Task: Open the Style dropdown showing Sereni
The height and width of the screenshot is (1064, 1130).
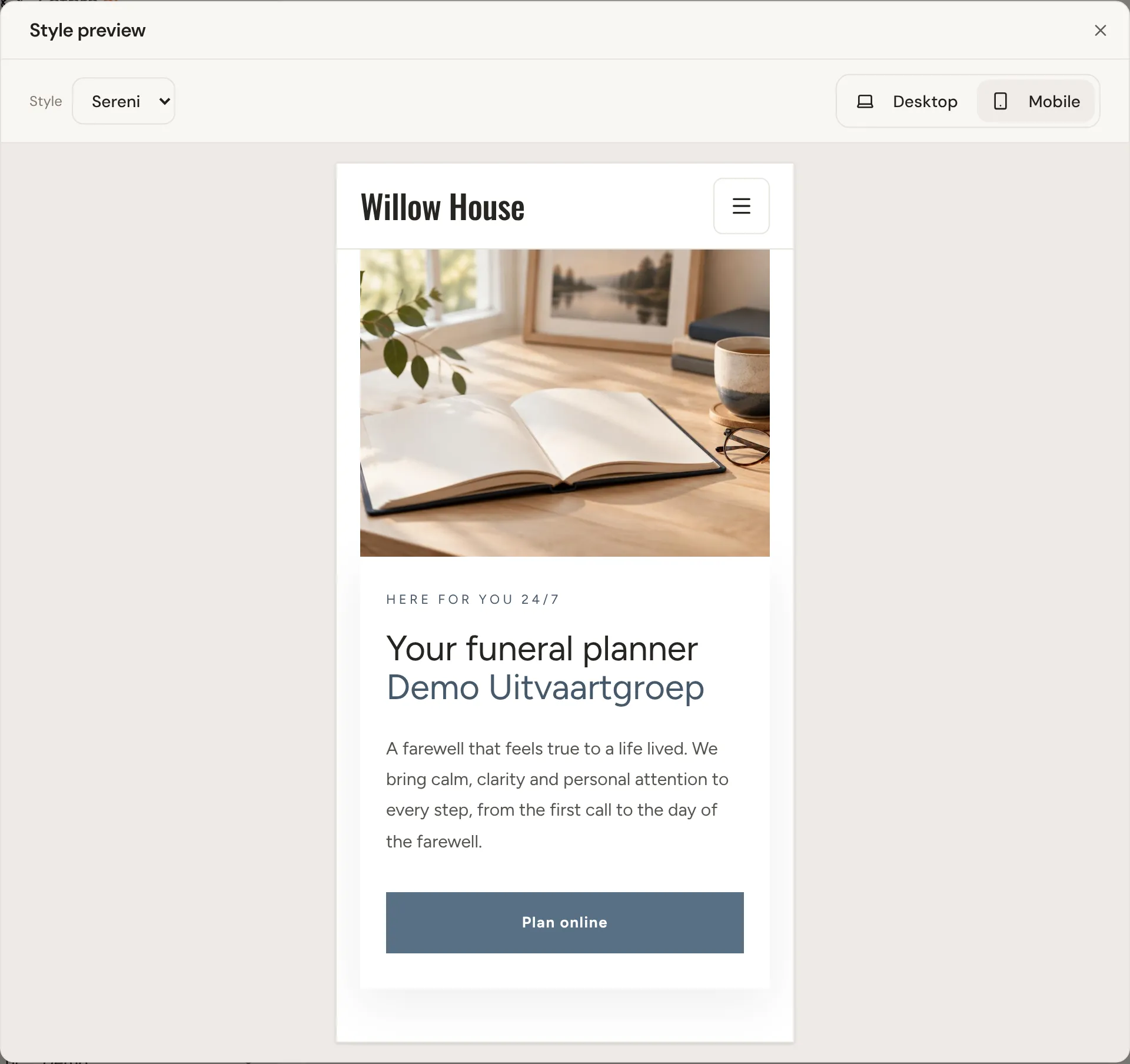Action: click(x=124, y=101)
